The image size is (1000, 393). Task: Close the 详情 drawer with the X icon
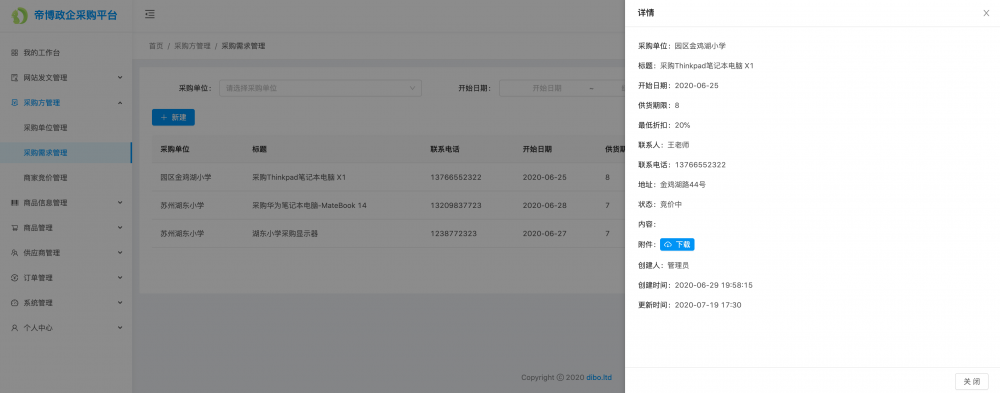986,13
